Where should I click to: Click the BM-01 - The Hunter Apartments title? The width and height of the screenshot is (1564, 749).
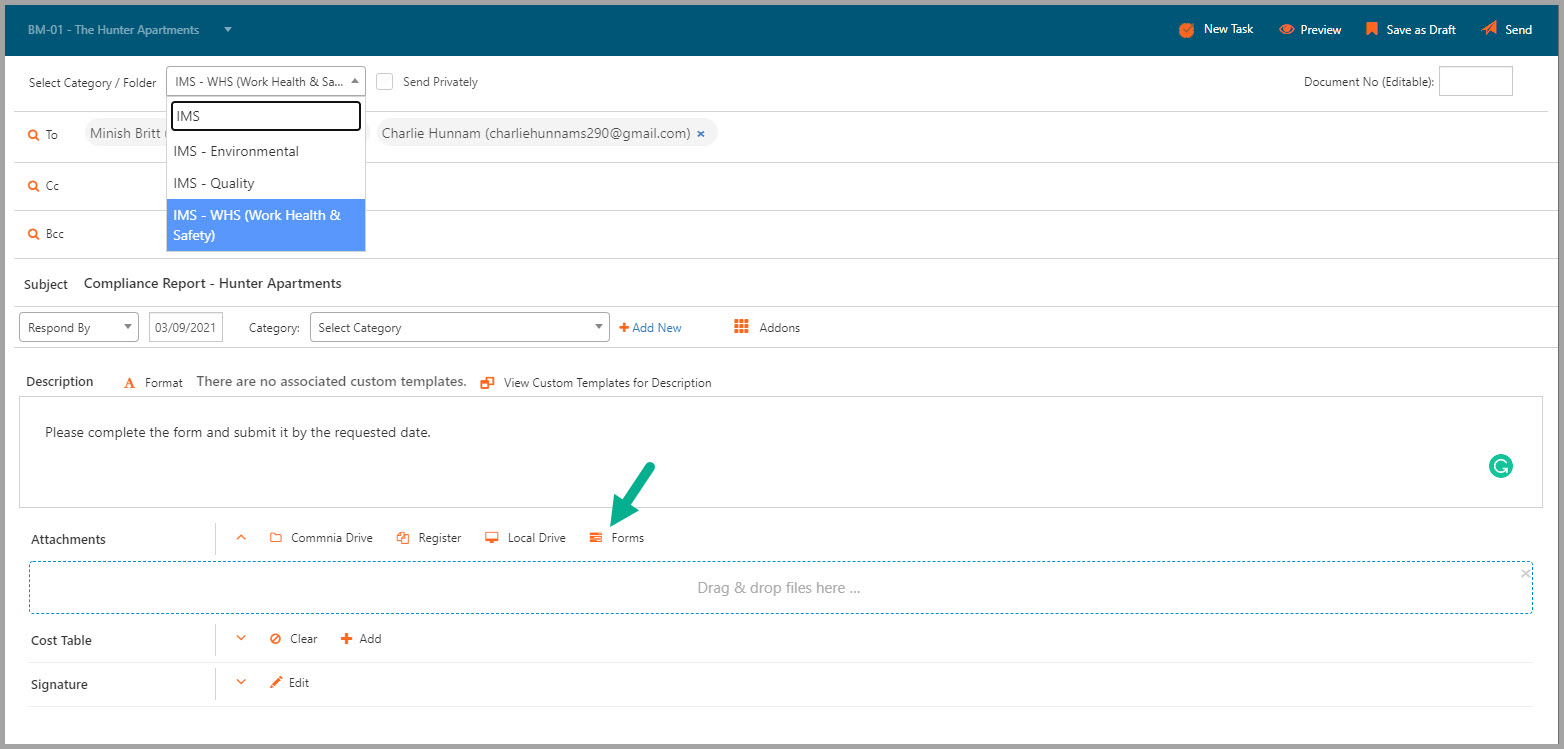pos(113,30)
